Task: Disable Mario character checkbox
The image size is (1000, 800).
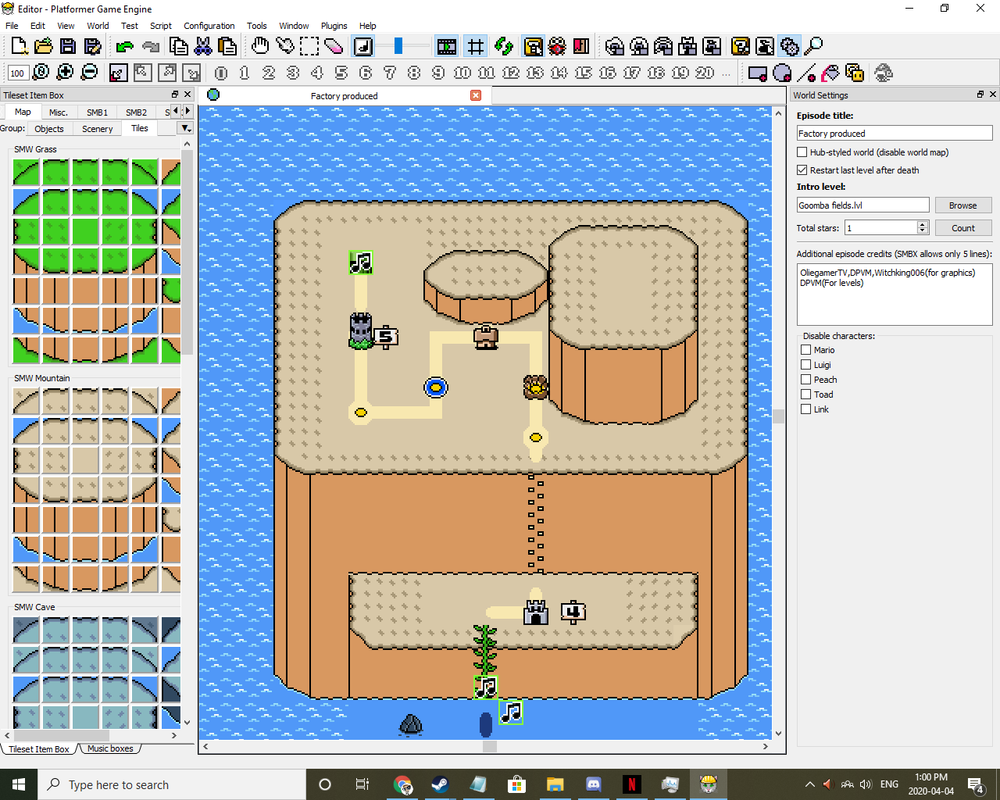Action: (x=805, y=350)
